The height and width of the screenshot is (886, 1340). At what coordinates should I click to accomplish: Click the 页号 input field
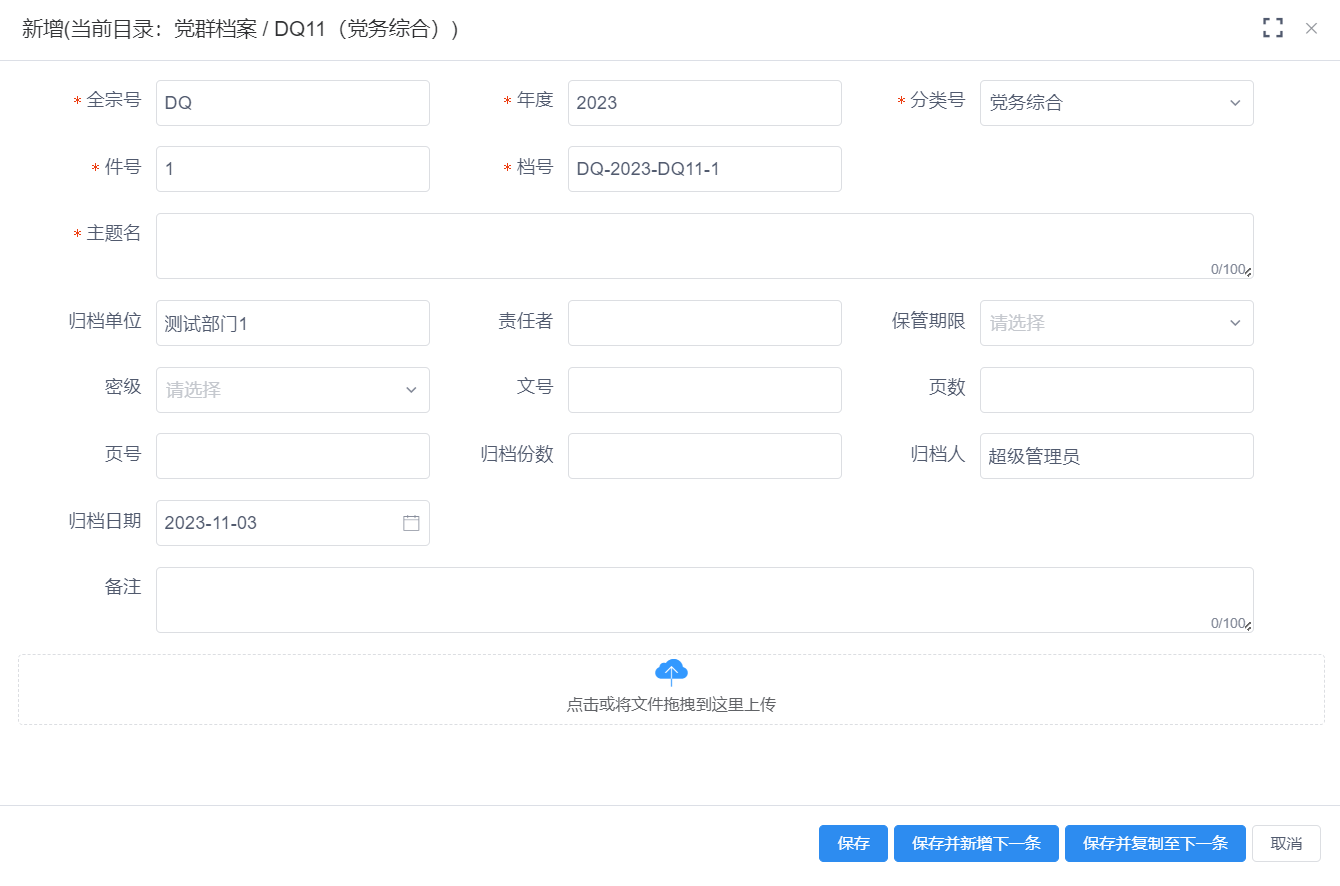(x=292, y=456)
